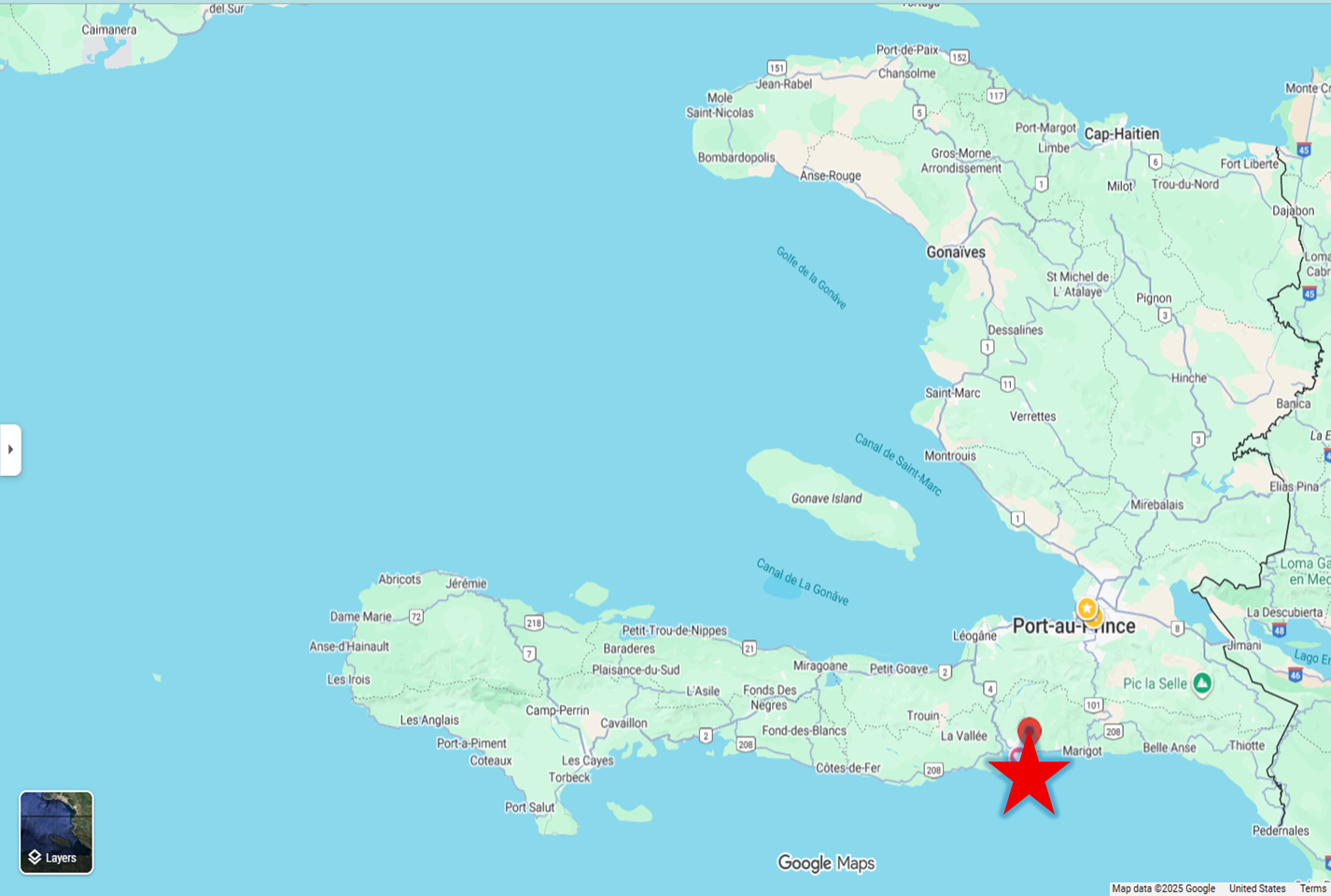Click the Gonave Island label
The image size is (1331, 896).
[826, 498]
